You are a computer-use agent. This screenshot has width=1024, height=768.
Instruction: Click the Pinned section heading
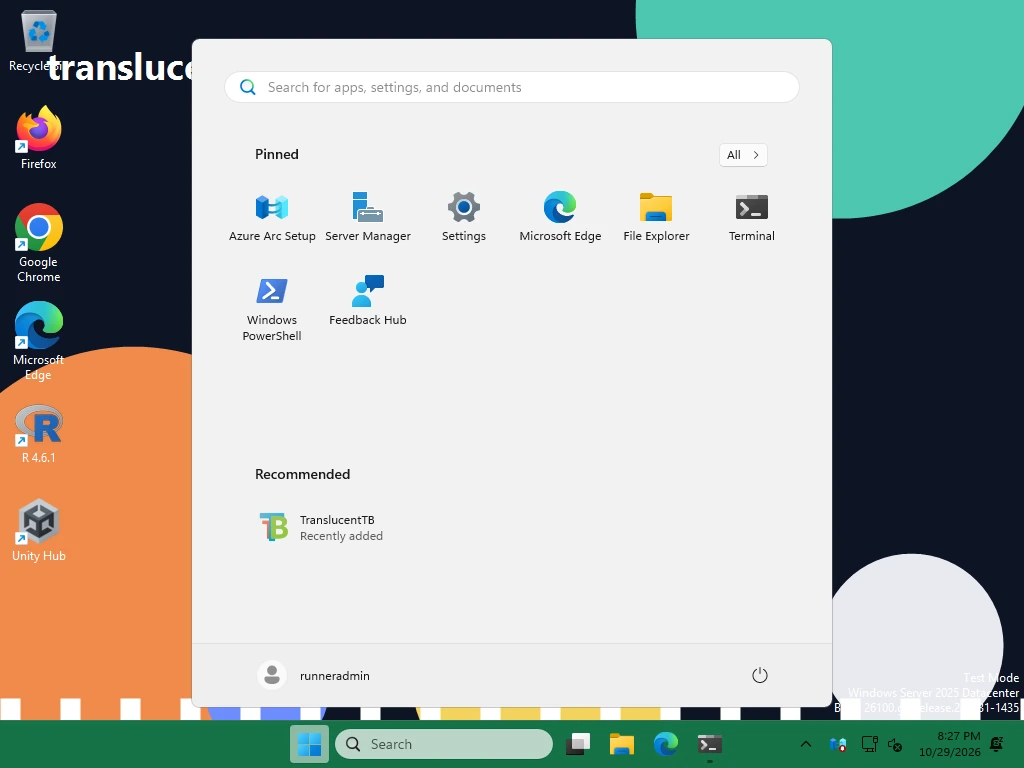pyautogui.click(x=277, y=154)
